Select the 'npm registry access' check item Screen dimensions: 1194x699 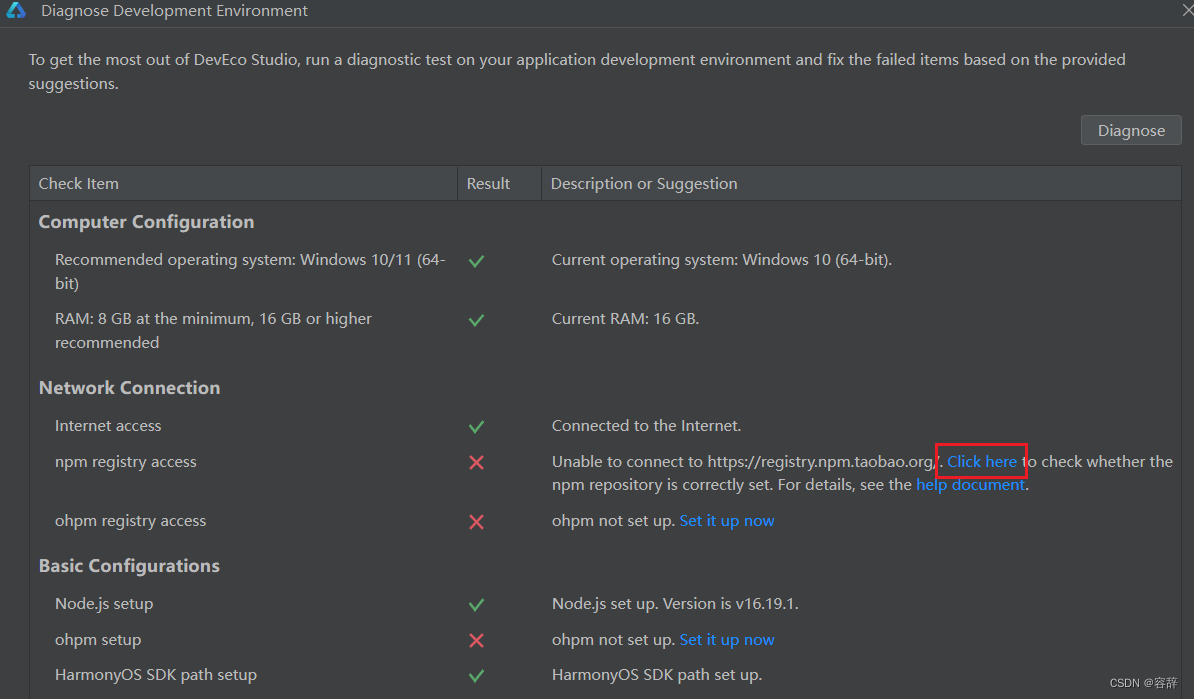point(126,461)
